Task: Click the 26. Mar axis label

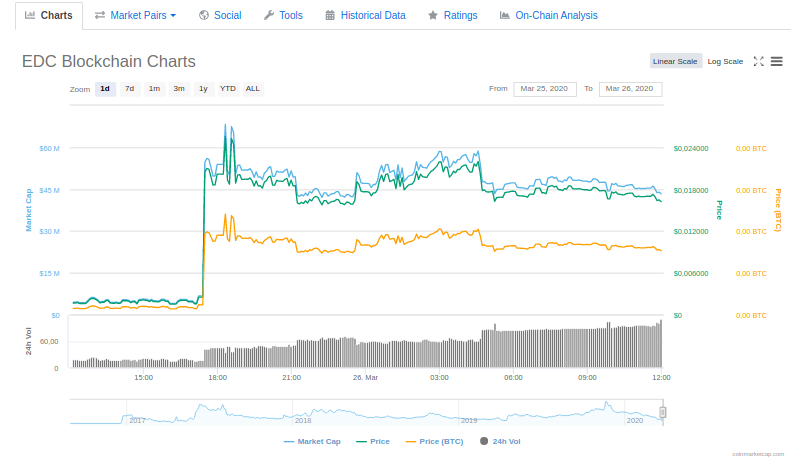Action: 365,377
